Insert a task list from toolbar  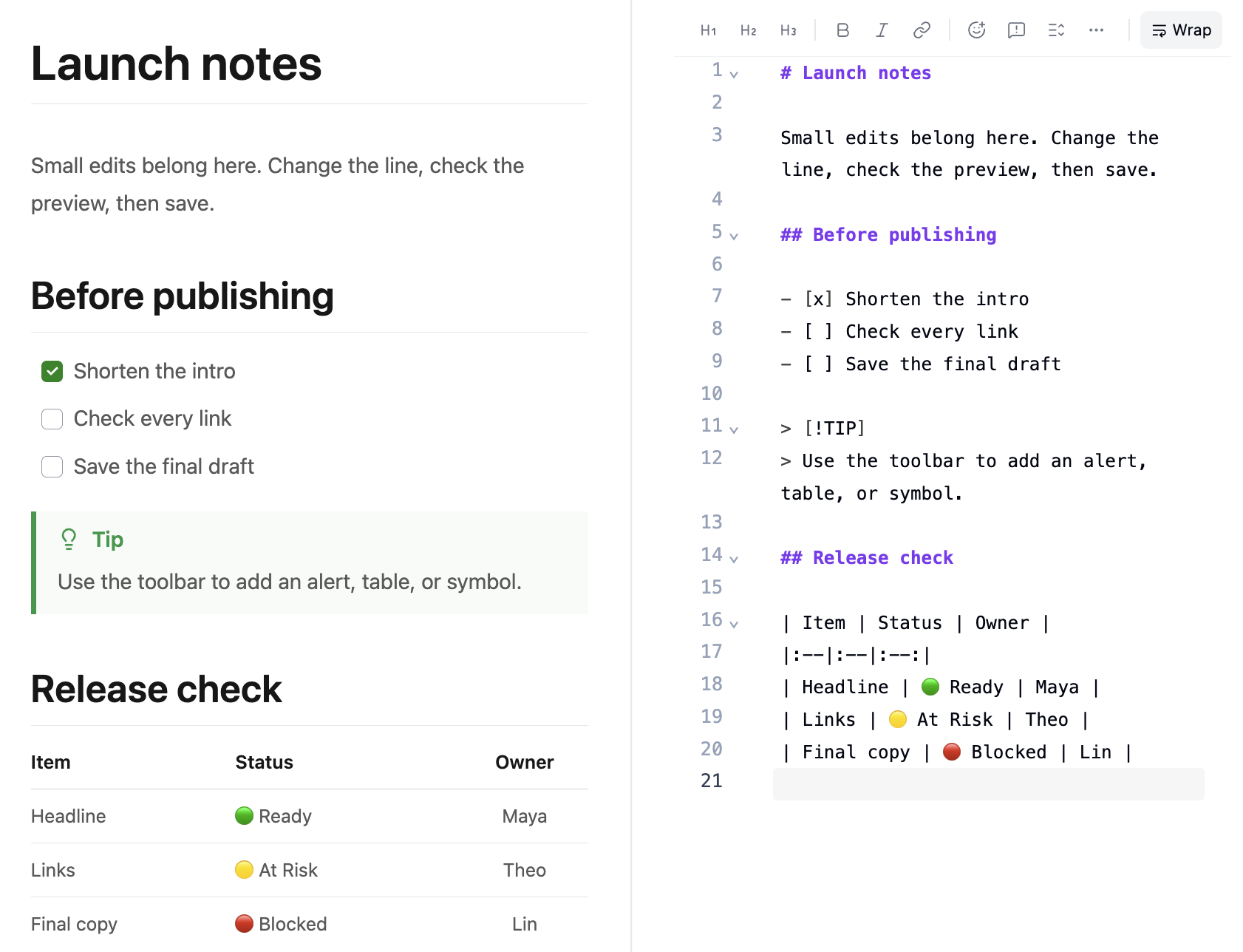(x=1056, y=30)
